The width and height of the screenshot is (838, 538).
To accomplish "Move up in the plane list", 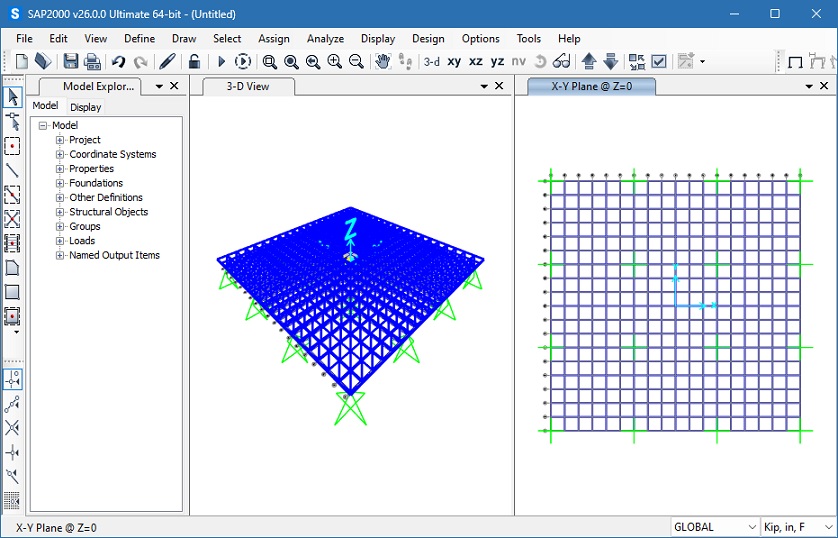I will 589,61.
